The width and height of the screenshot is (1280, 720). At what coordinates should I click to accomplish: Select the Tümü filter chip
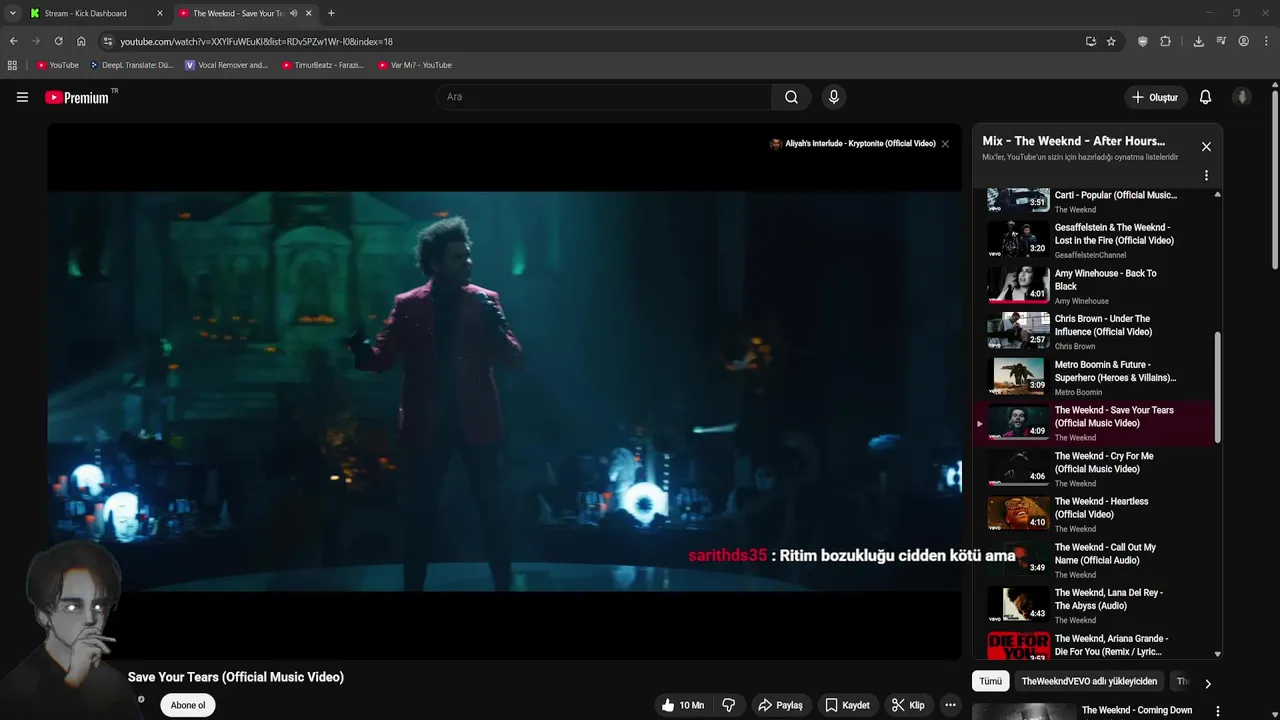[x=990, y=681]
